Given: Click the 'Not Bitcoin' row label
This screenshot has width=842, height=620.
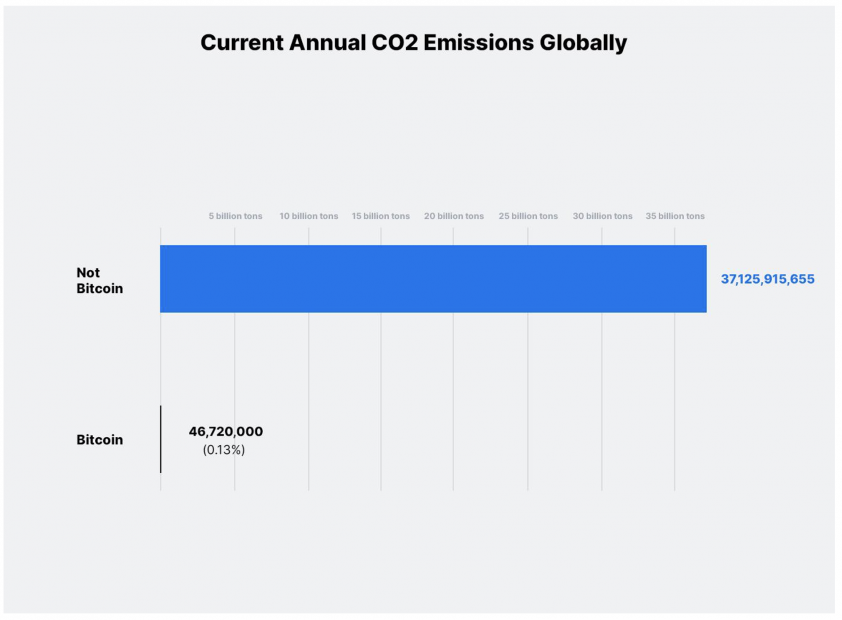Looking at the screenshot, I should tap(100, 280).
